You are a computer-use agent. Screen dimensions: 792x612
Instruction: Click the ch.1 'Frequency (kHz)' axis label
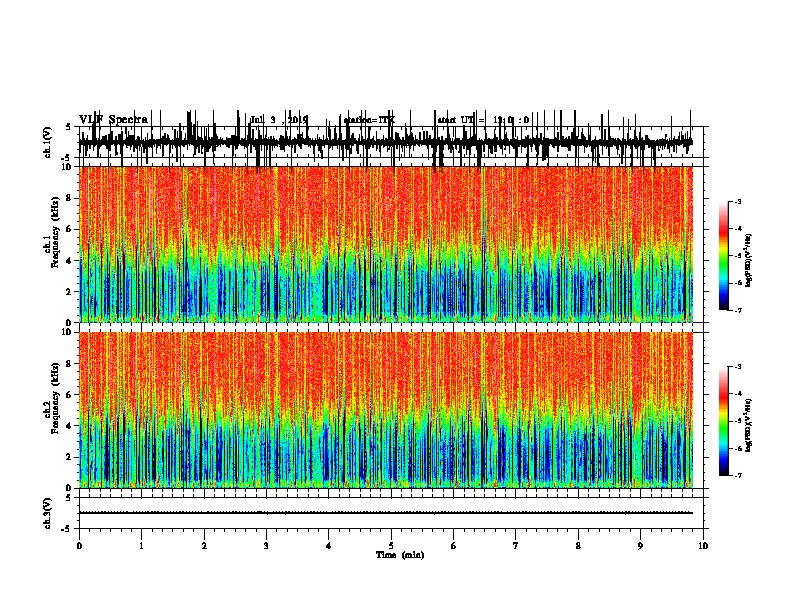point(55,232)
